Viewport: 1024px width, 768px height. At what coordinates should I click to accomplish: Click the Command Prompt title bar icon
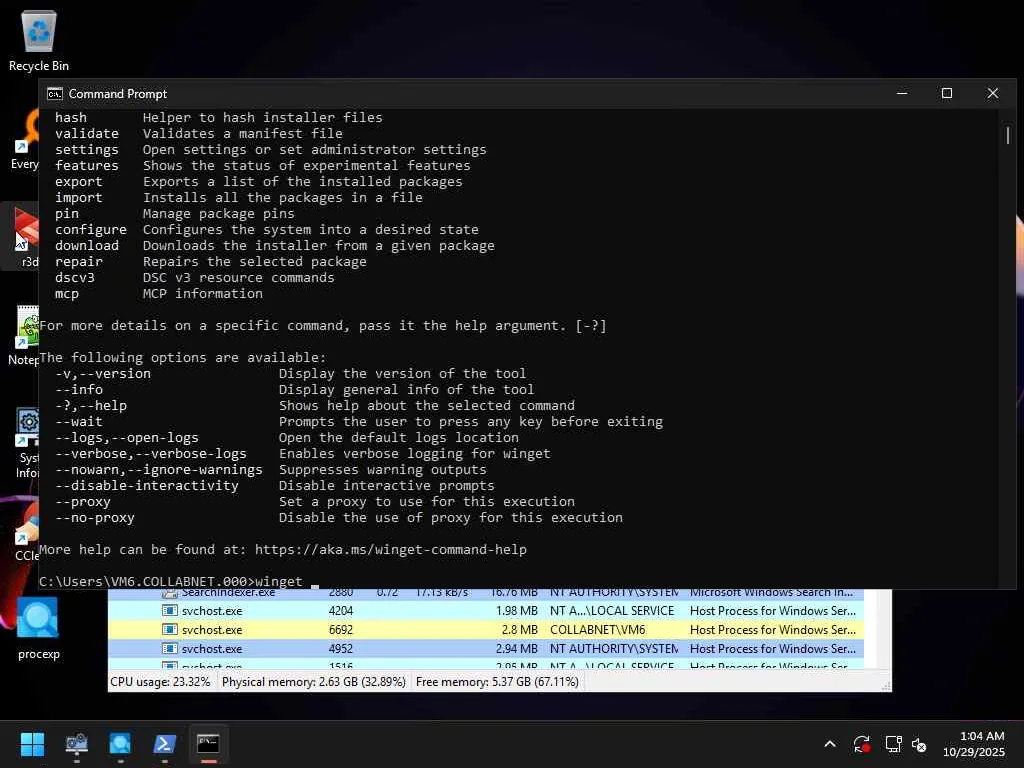(x=55, y=94)
